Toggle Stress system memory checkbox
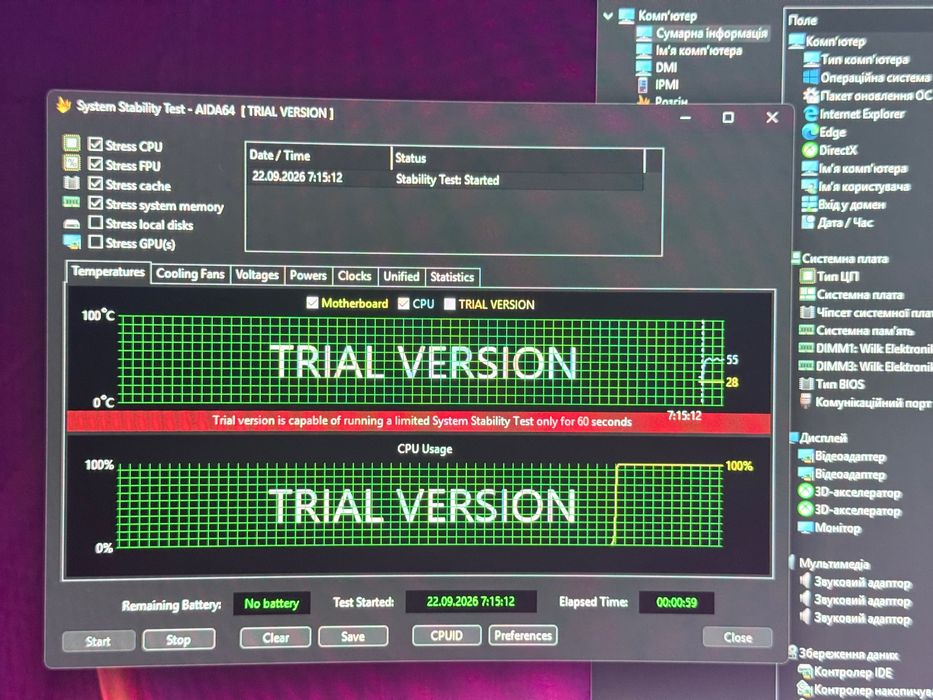The height and width of the screenshot is (700, 933). (95, 203)
